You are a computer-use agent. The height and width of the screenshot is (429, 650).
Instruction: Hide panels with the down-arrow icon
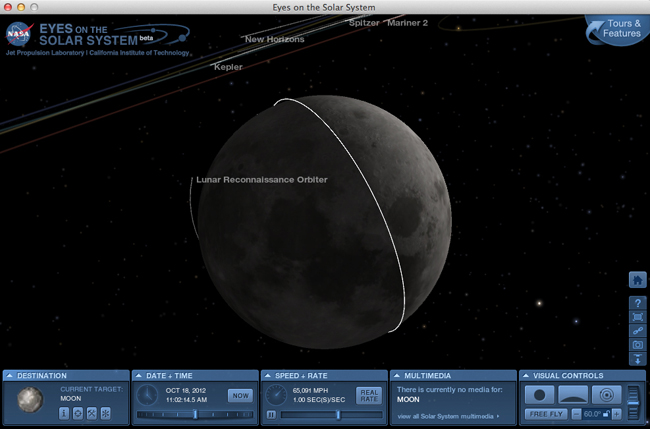click(638, 359)
